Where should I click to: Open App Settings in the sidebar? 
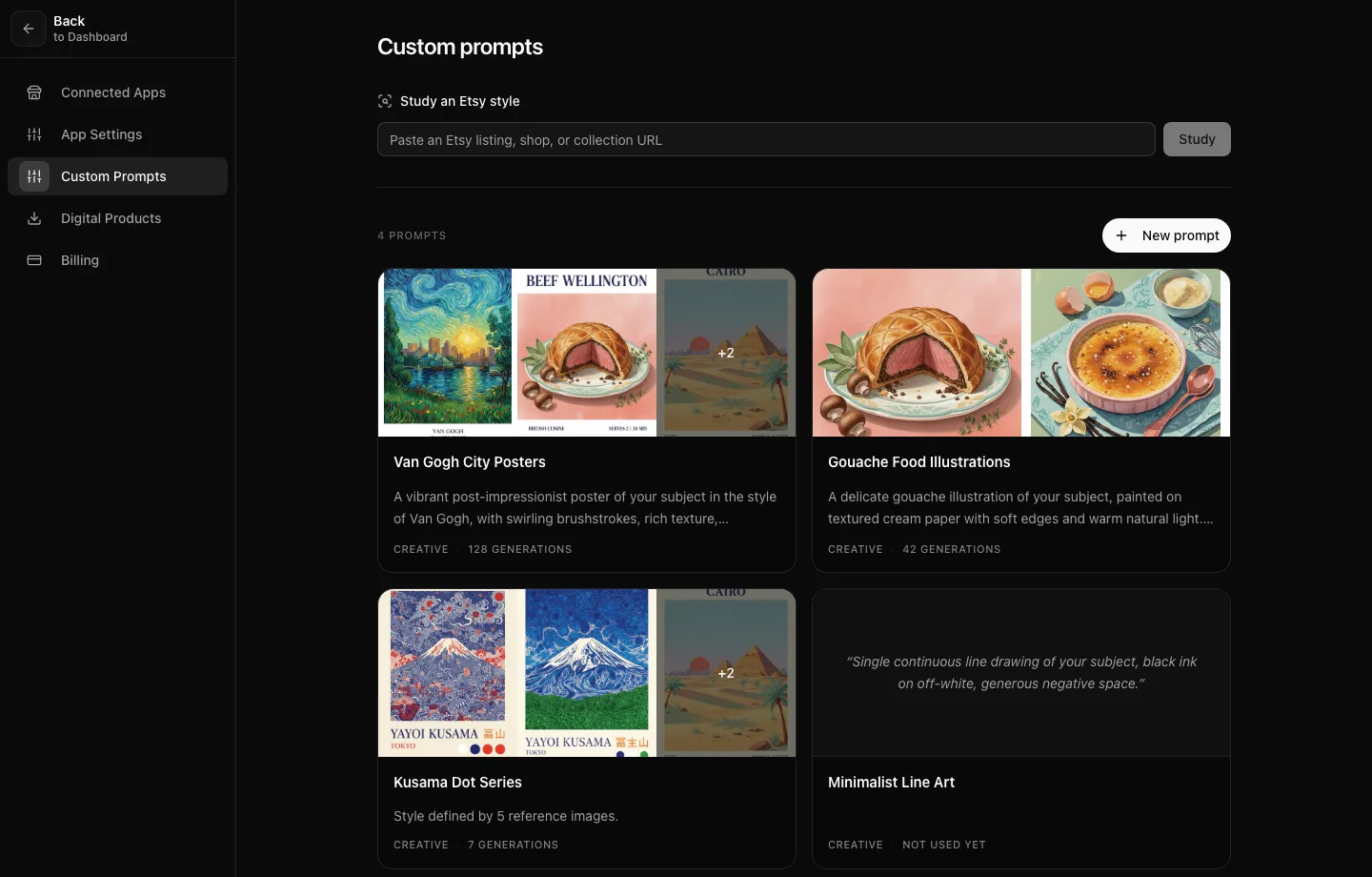(x=117, y=134)
